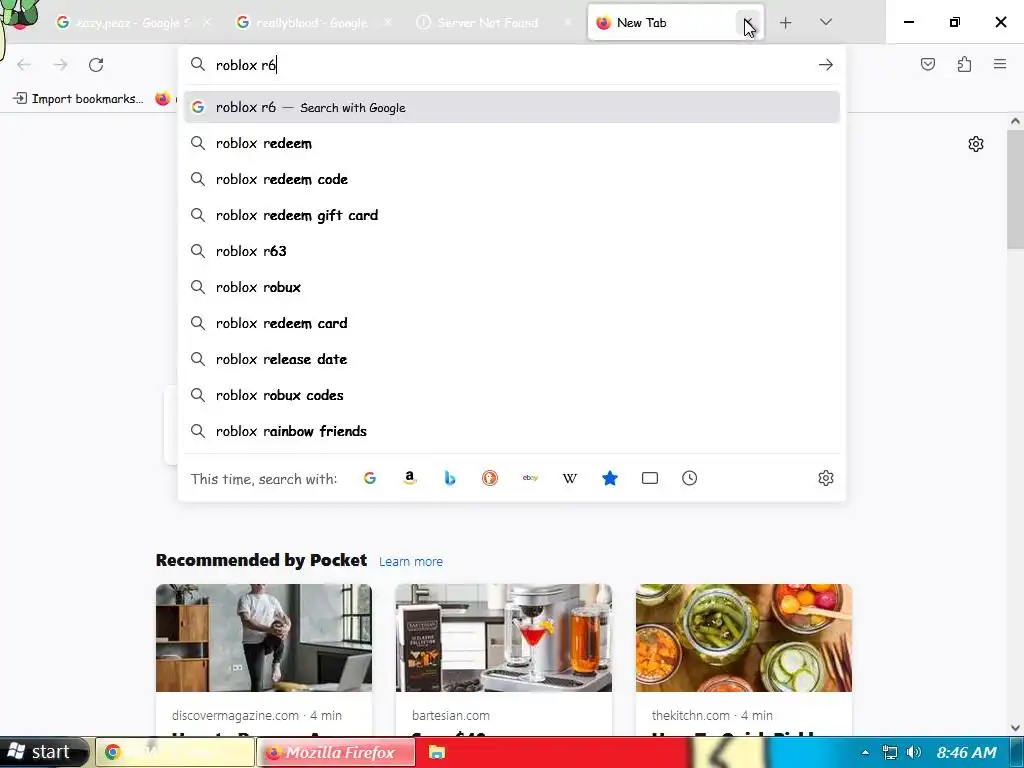Search with Bing one-off engine icon
Image resolution: width=1024 pixels, height=768 pixels.
449,478
